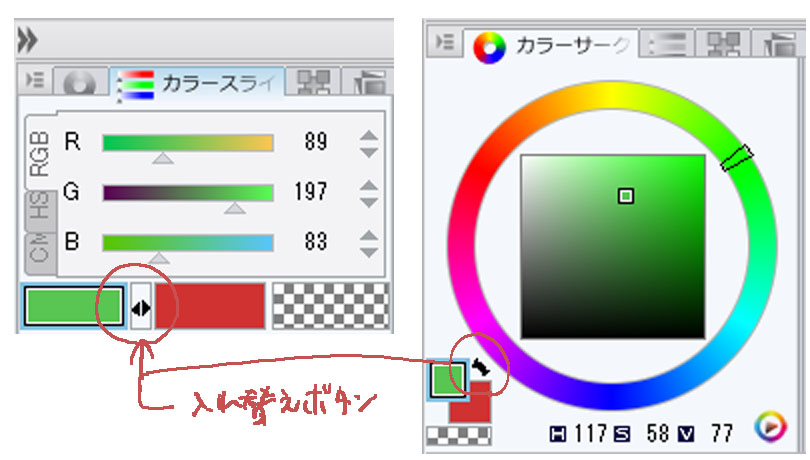810x460 pixels.
Task: Select the red sub color swatch in slider palette
Action: pos(210,305)
